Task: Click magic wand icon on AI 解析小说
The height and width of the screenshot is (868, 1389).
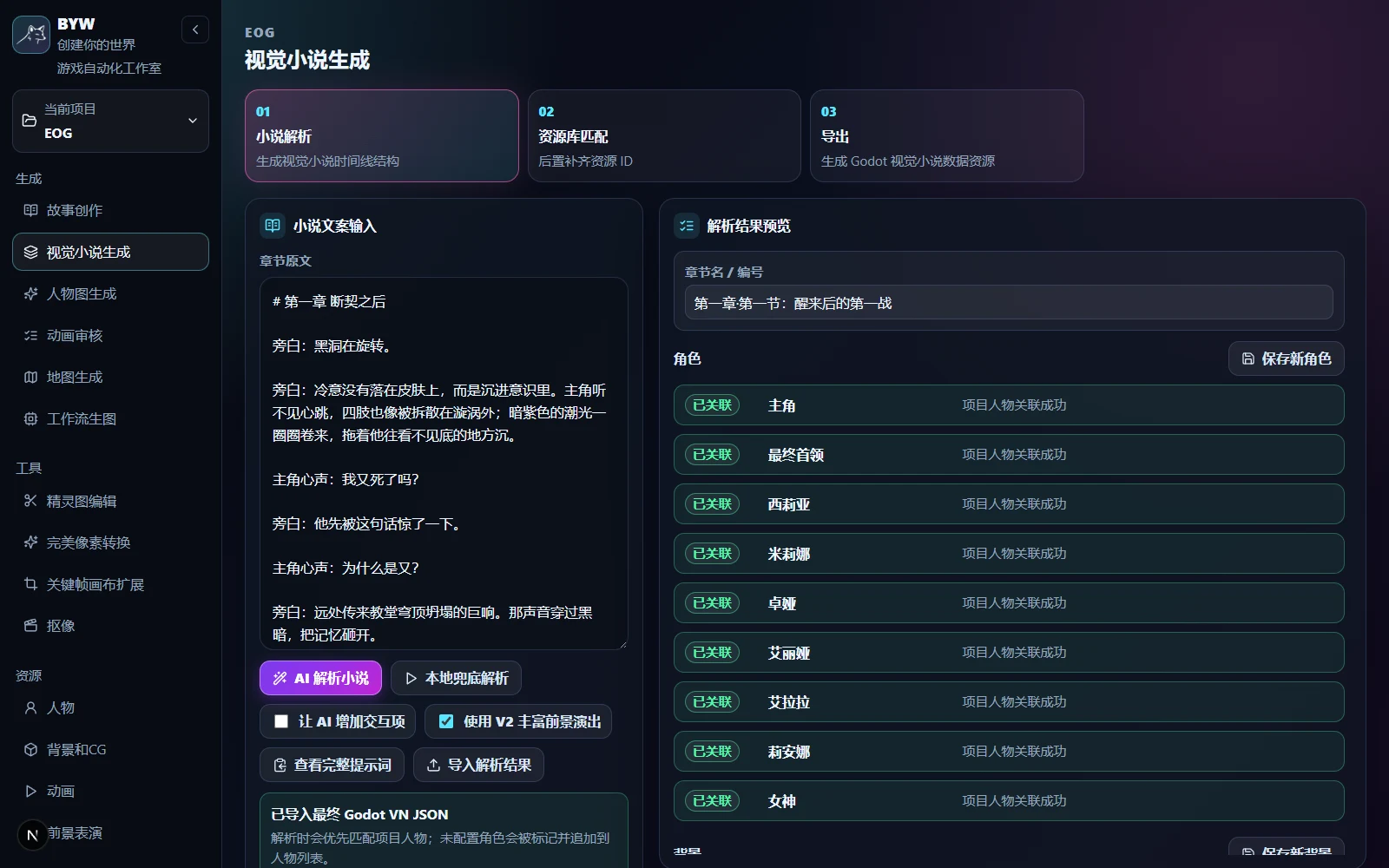Action: click(x=280, y=678)
